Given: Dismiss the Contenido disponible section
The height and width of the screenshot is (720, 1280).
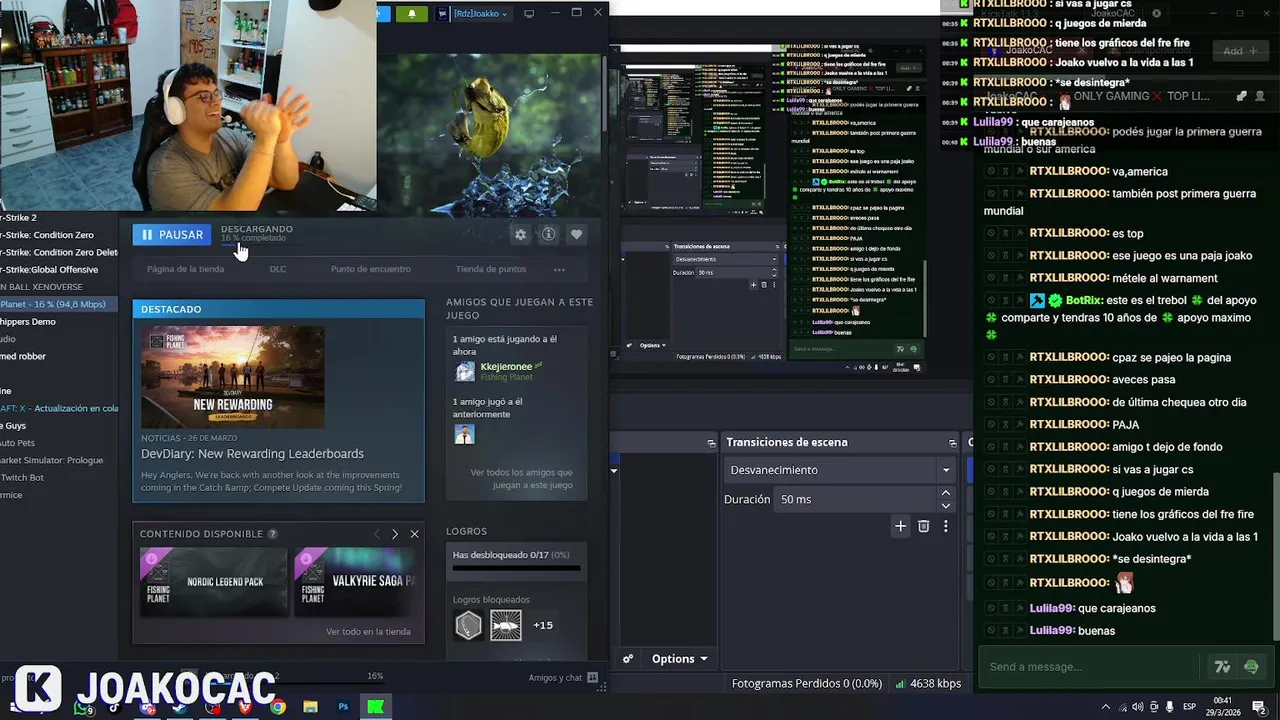Looking at the screenshot, I should (x=415, y=534).
